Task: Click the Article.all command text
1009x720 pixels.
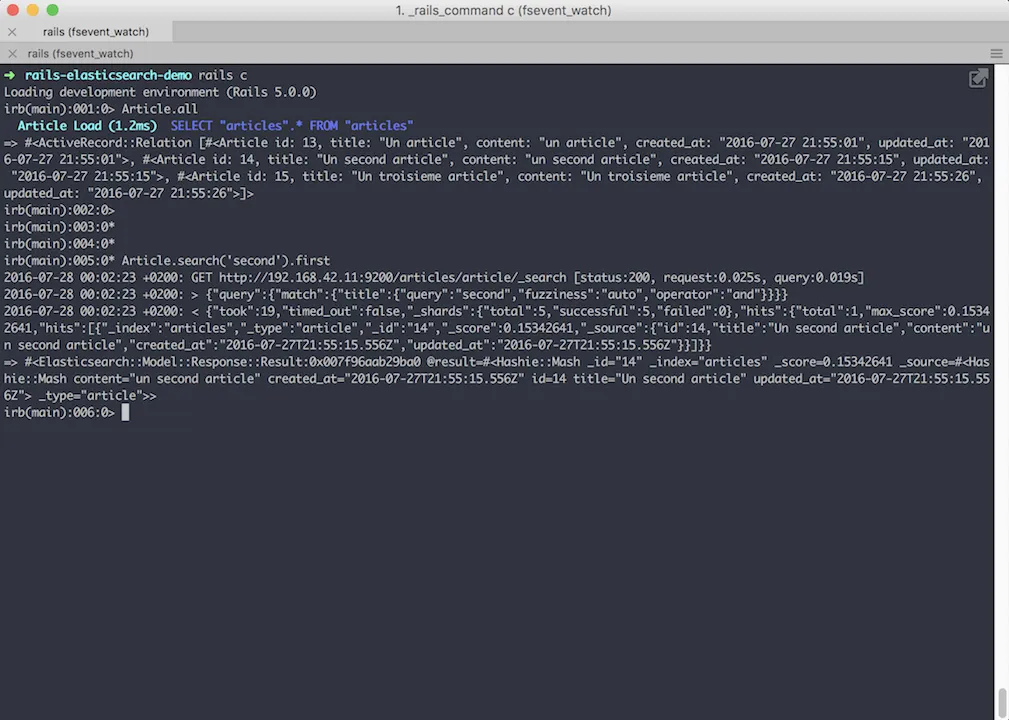Action: [x=160, y=109]
